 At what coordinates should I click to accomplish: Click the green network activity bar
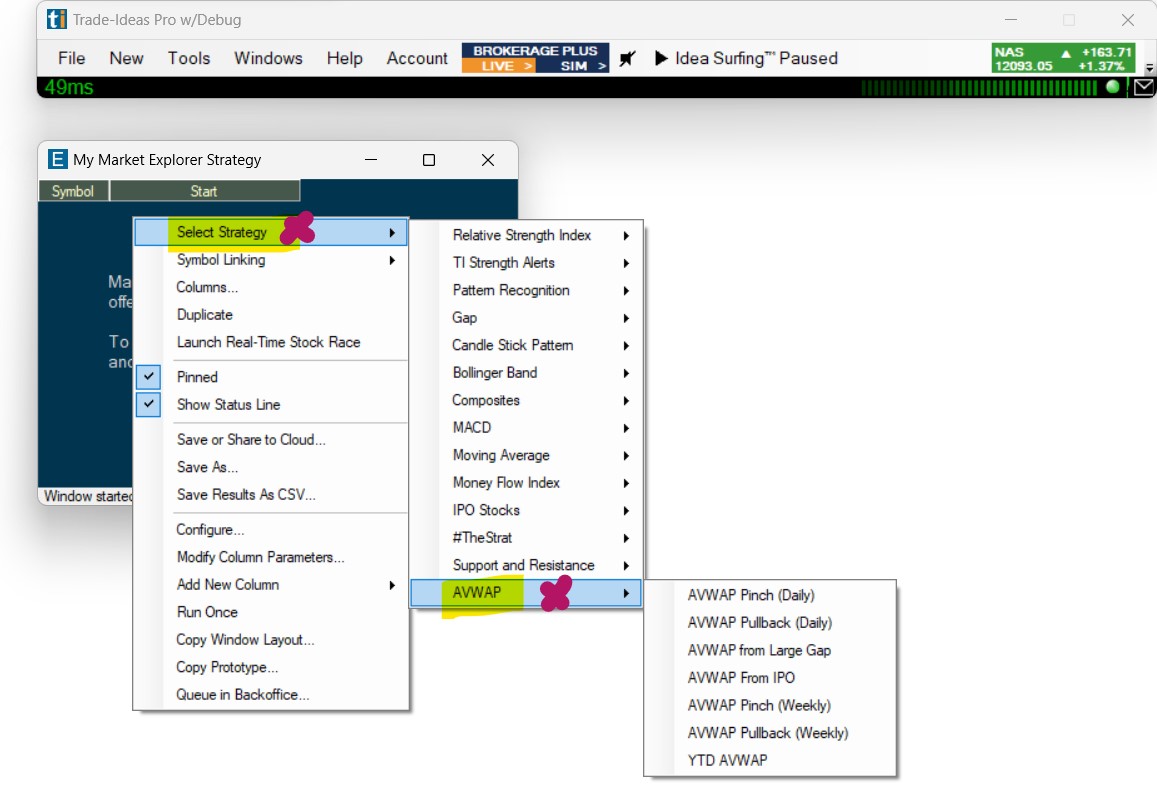coord(978,88)
